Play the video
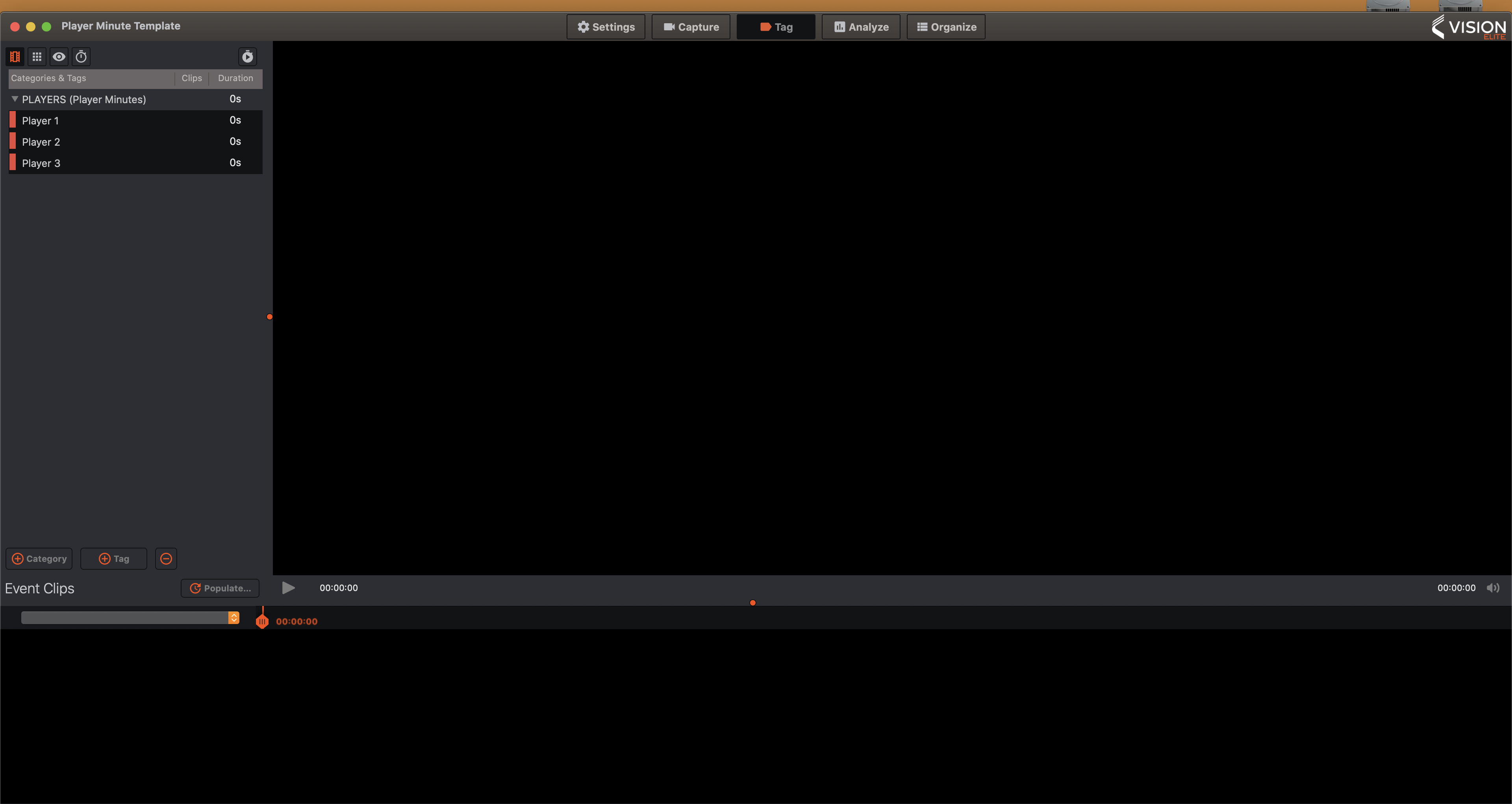The width and height of the screenshot is (1512, 804). [288, 587]
